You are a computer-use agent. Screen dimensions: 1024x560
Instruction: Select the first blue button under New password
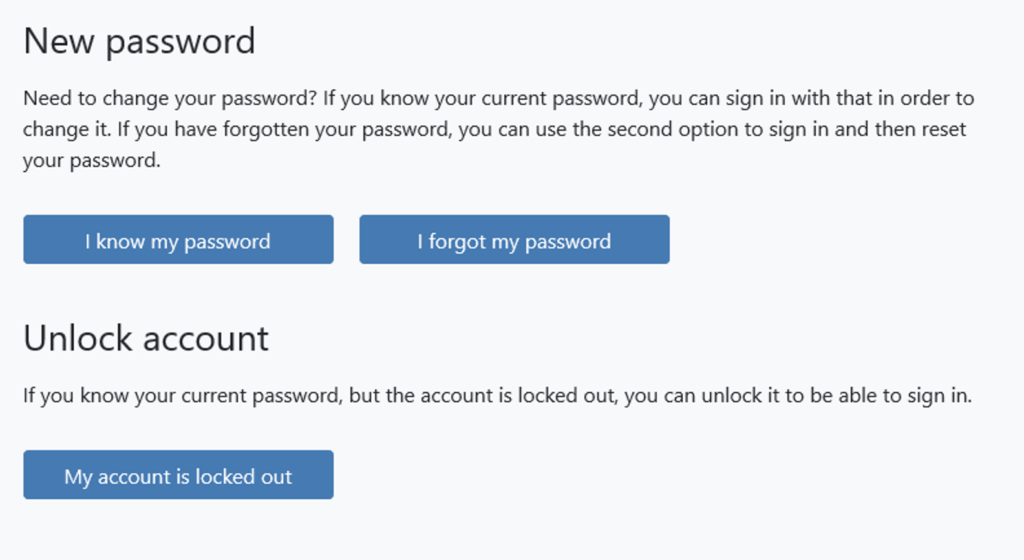click(x=178, y=240)
